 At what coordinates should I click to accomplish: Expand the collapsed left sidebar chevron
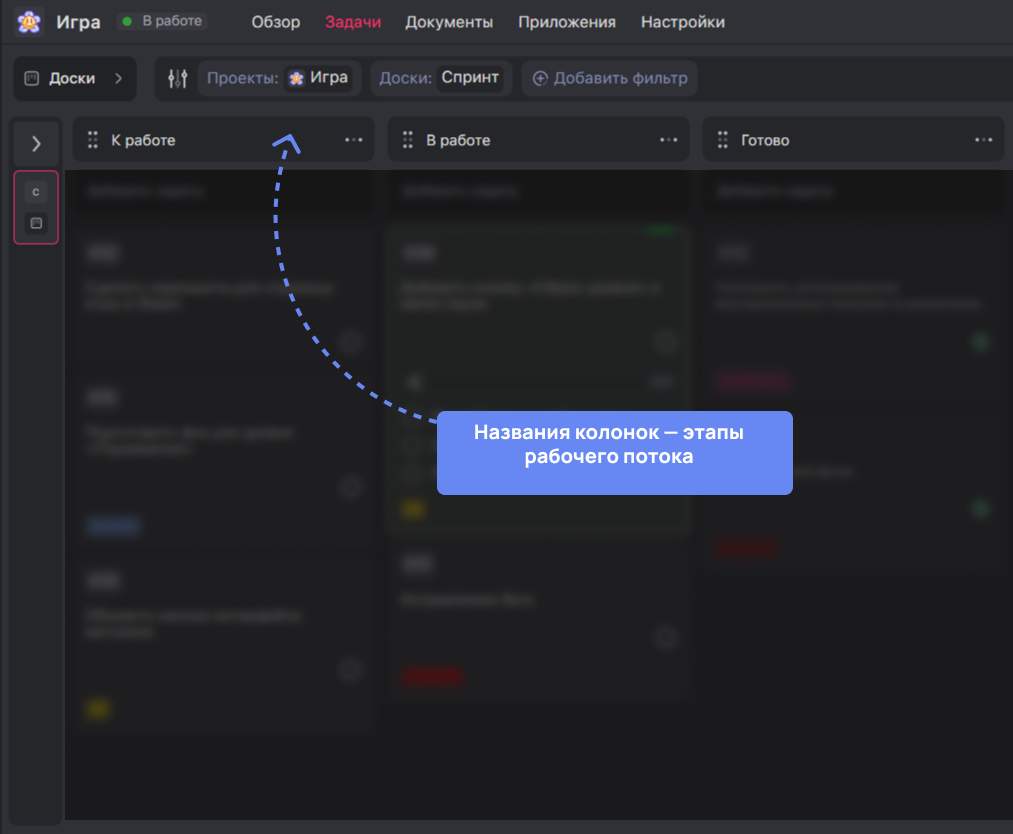pos(36,144)
